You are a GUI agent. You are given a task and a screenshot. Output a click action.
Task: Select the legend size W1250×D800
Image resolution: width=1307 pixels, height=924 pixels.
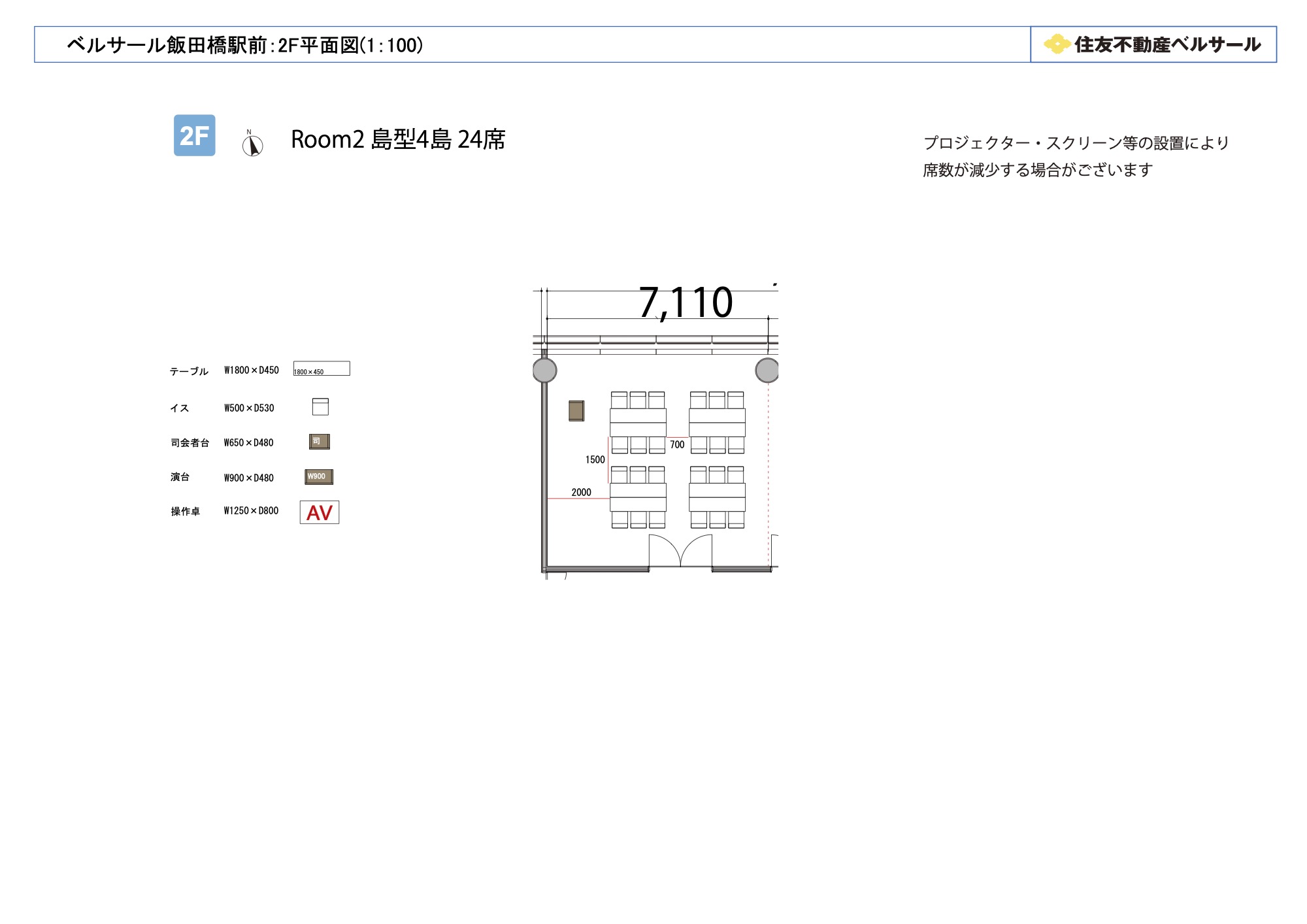[251, 510]
